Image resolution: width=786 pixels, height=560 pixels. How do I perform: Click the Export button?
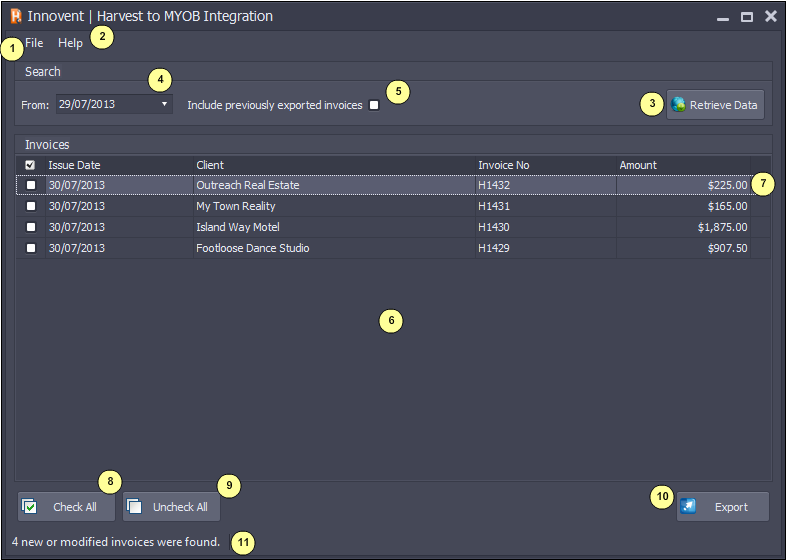click(x=723, y=507)
